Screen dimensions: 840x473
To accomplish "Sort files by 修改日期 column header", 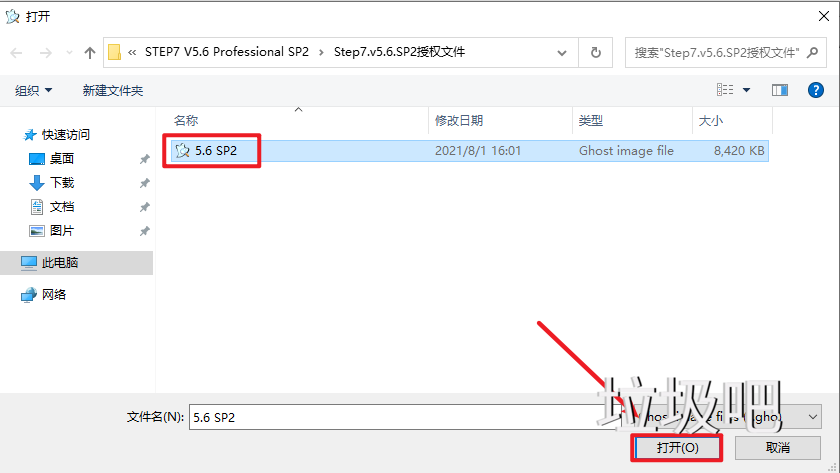I will [x=459, y=120].
